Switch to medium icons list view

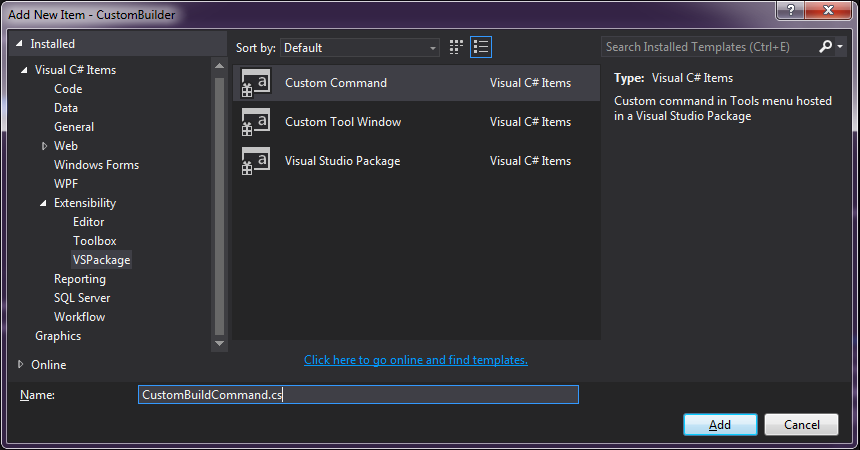[481, 47]
